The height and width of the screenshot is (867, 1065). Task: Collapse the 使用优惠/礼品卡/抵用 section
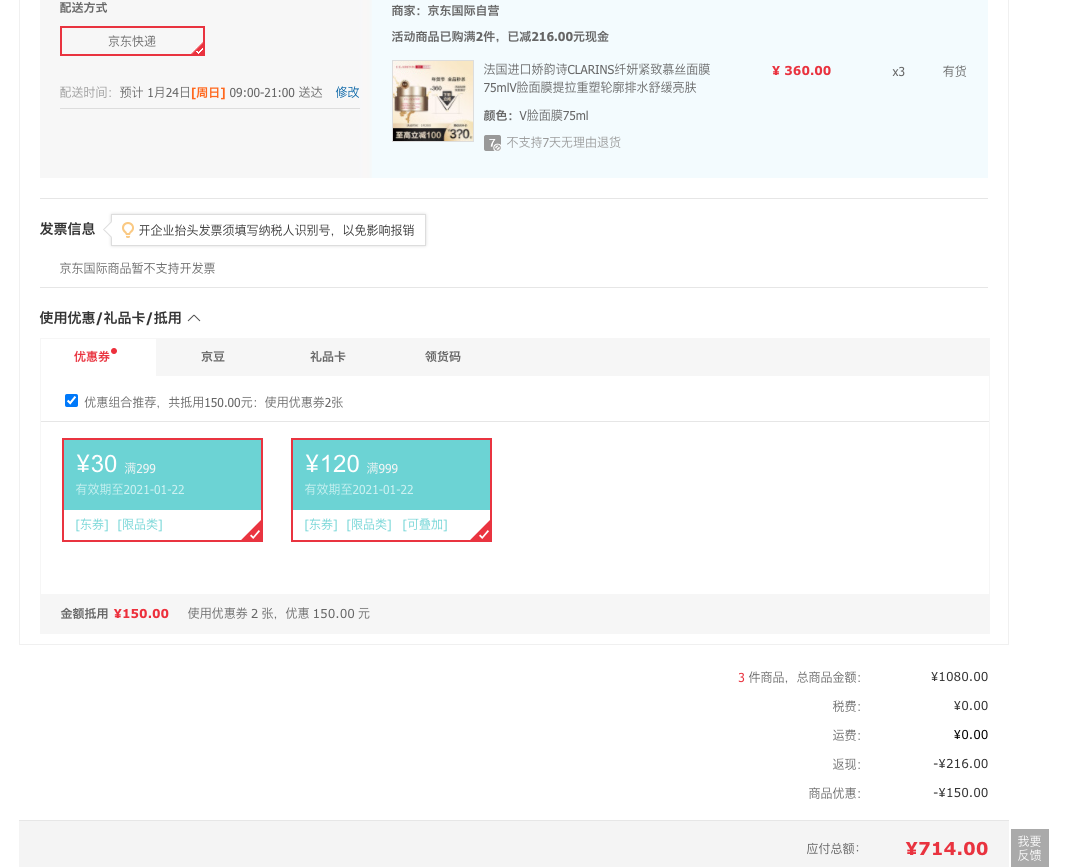click(x=194, y=318)
